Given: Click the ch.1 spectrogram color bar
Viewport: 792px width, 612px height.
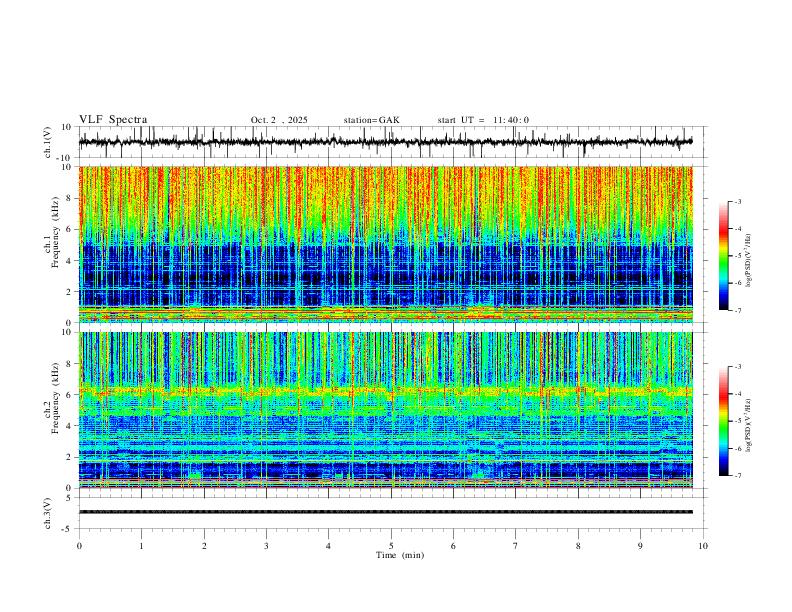Looking at the screenshot, I should 723,256.
